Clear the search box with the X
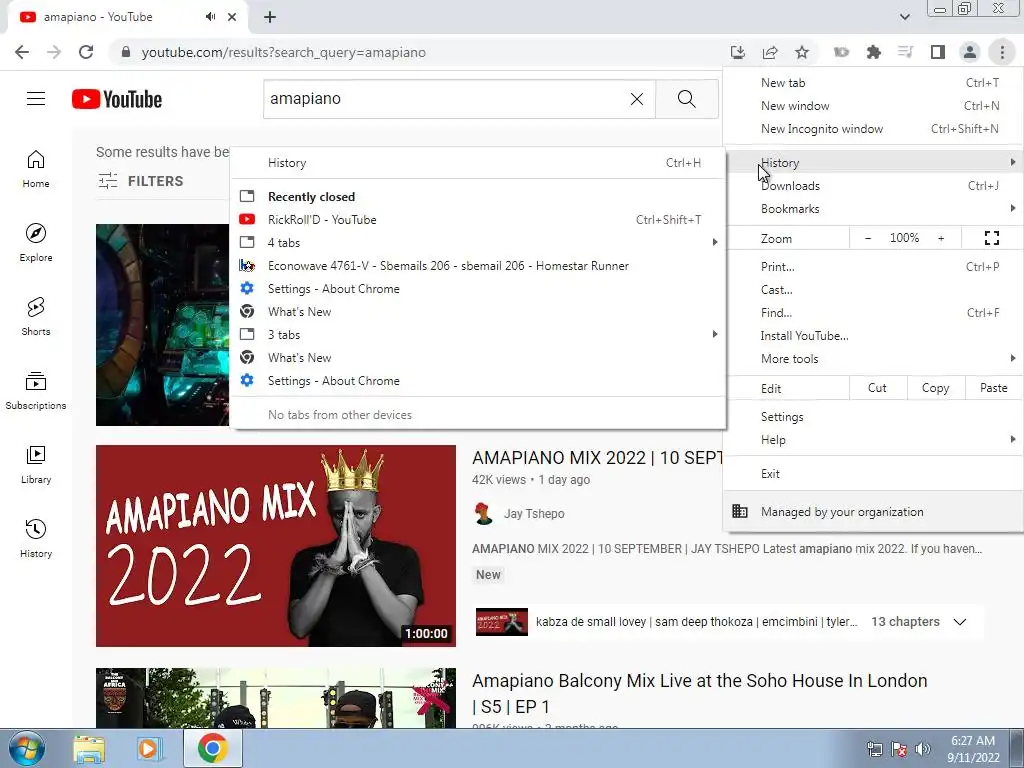The height and width of the screenshot is (768, 1024). tap(637, 99)
